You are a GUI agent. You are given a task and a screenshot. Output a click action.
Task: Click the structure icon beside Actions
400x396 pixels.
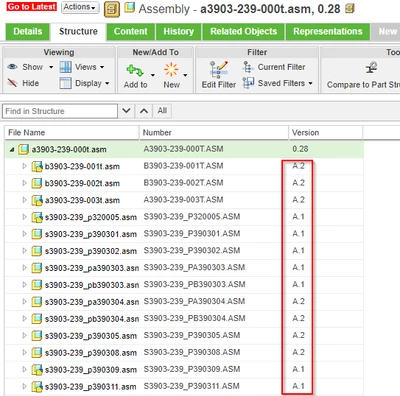tap(112, 9)
